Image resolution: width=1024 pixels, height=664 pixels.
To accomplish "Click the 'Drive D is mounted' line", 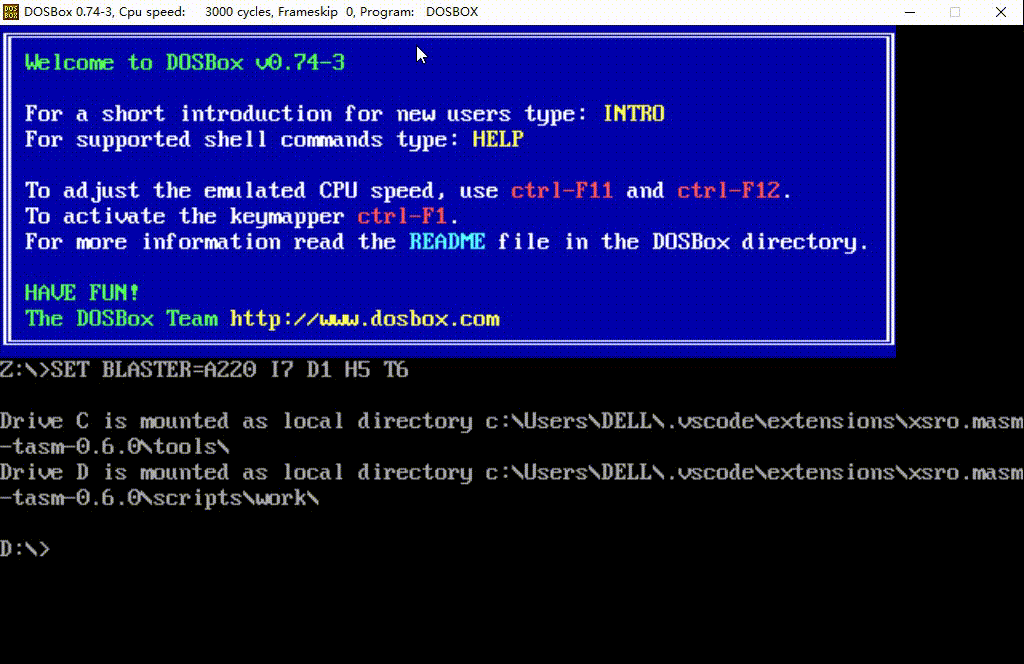I will [512, 473].
